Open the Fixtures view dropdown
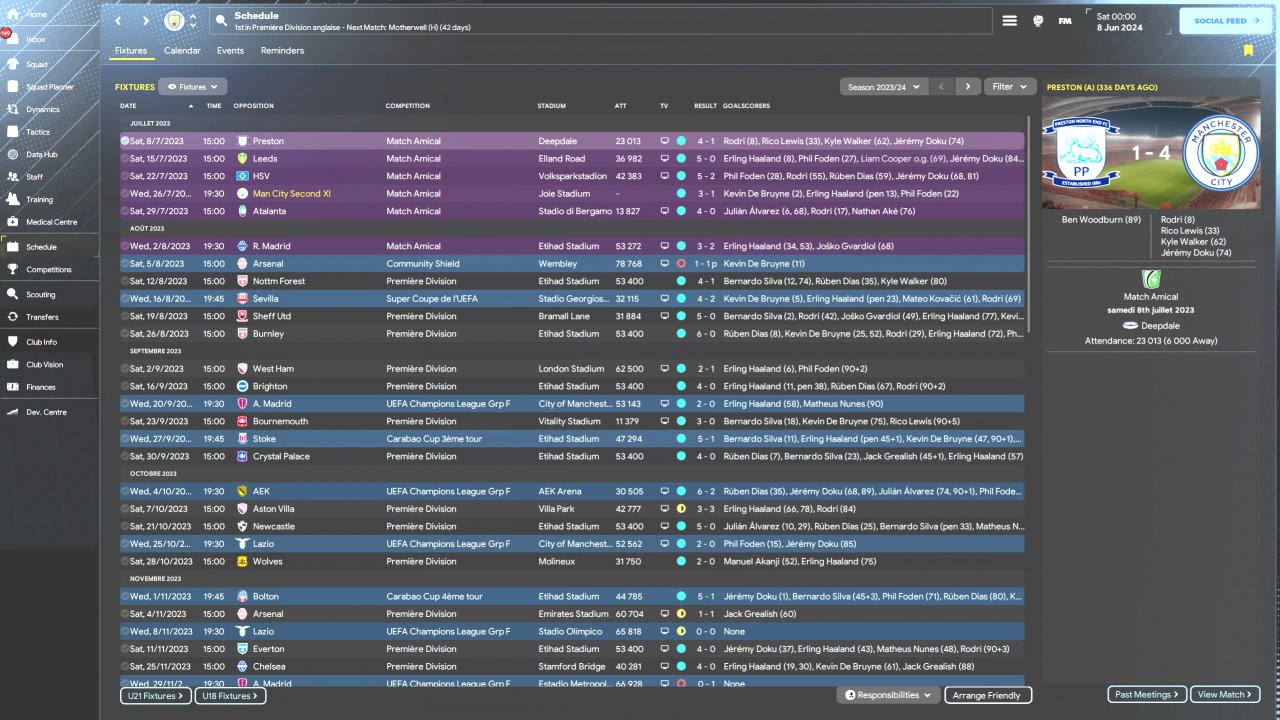Viewport: 1280px width, 720px height. tap(193, 87)
